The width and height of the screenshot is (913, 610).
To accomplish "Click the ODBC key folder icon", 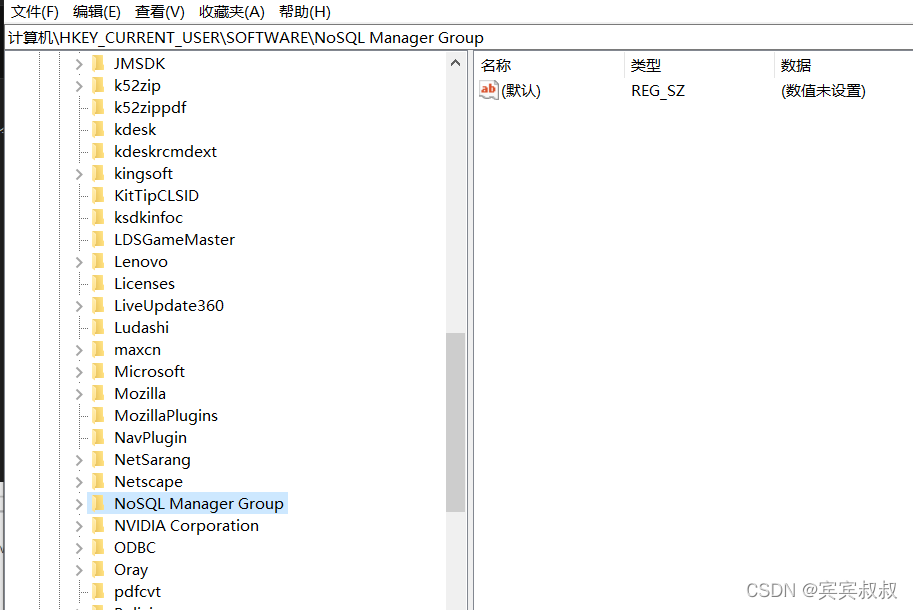I will [99, 547].
